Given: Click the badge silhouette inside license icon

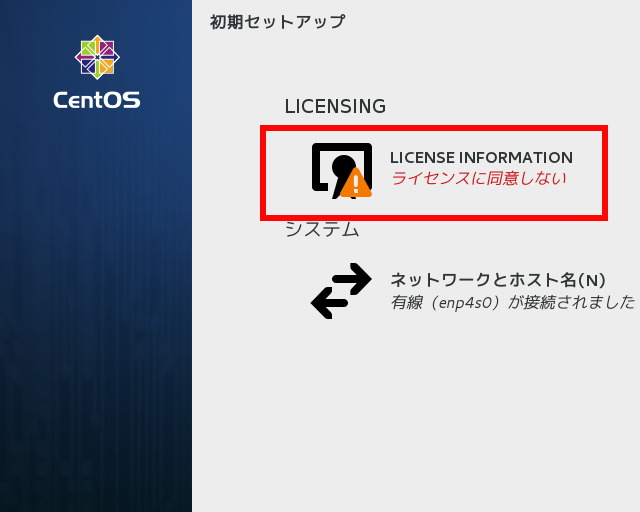Looking at the screenshot, I should [x=342, y=165].
